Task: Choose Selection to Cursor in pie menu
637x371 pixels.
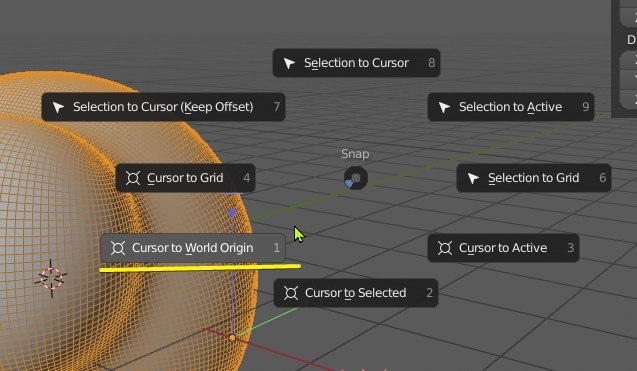Action: (x=356, y=63)
